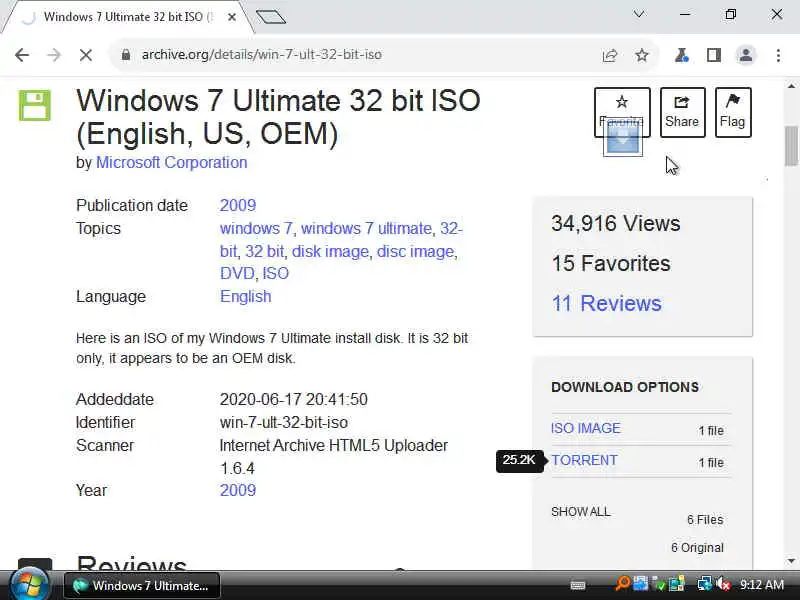
Task: Click the 15 Favorites text
Action: pyautogui.click(x=611, y=263)
